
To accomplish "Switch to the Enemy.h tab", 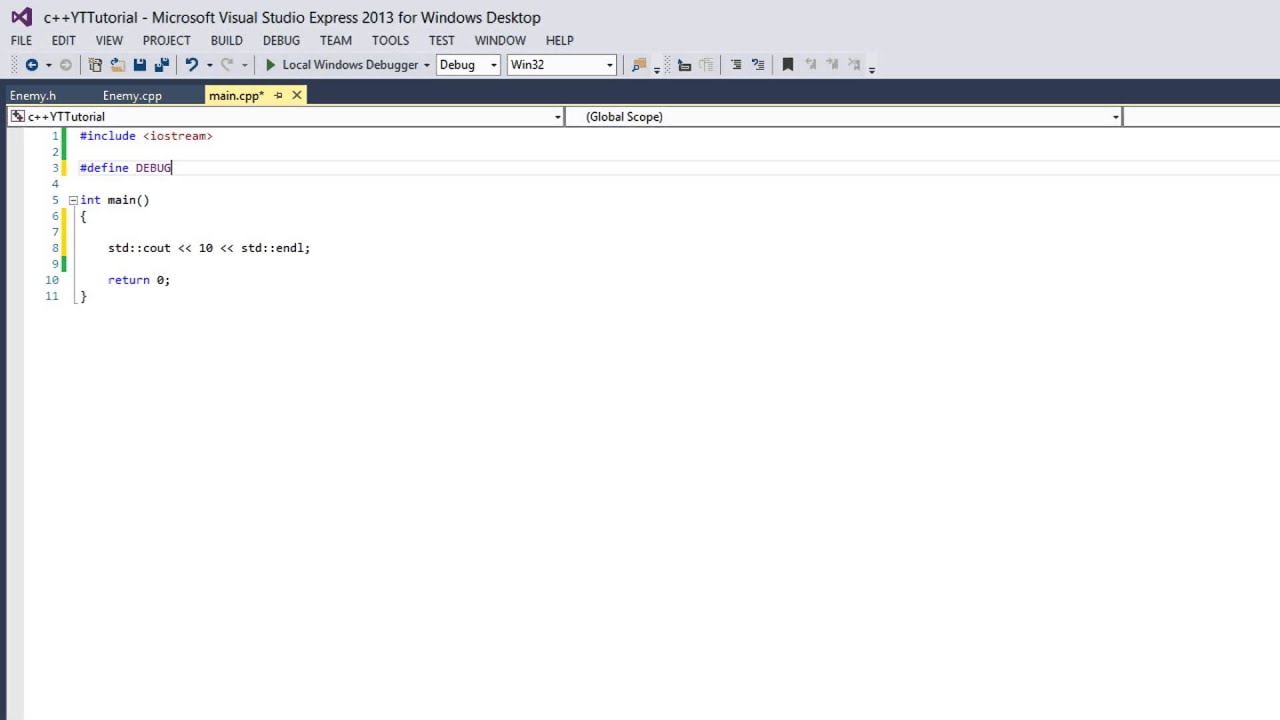I will tap(33, 96).
